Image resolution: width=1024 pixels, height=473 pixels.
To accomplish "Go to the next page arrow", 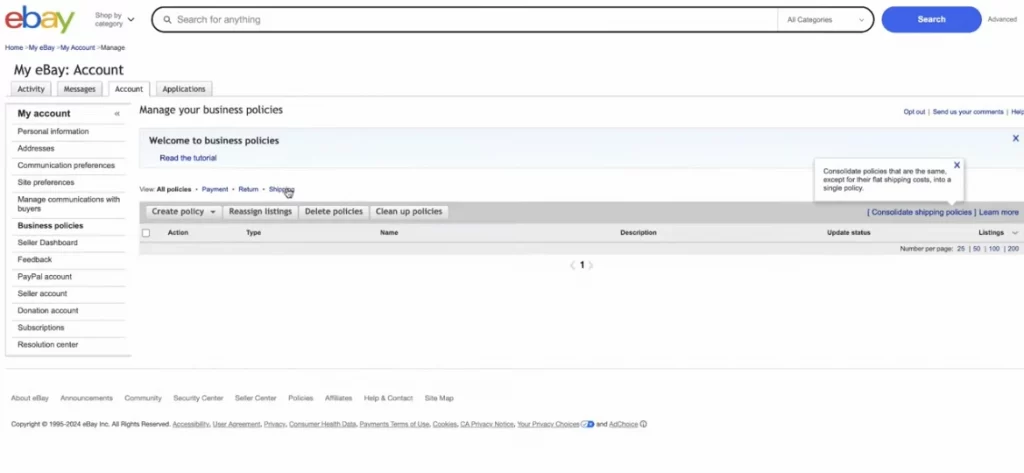I will tap(591, 265).
